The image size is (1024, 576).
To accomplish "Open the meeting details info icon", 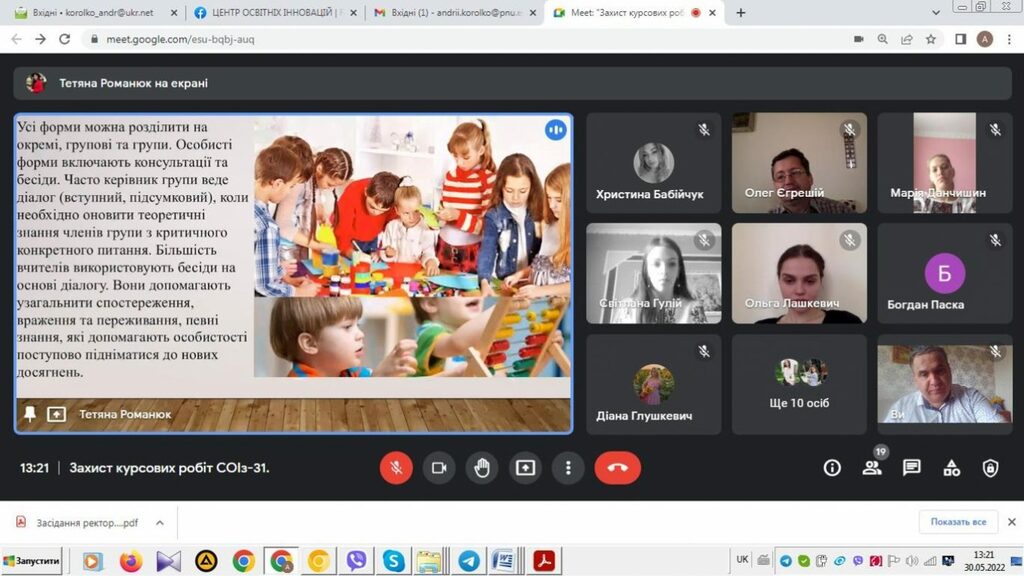I will pos(831,467).
